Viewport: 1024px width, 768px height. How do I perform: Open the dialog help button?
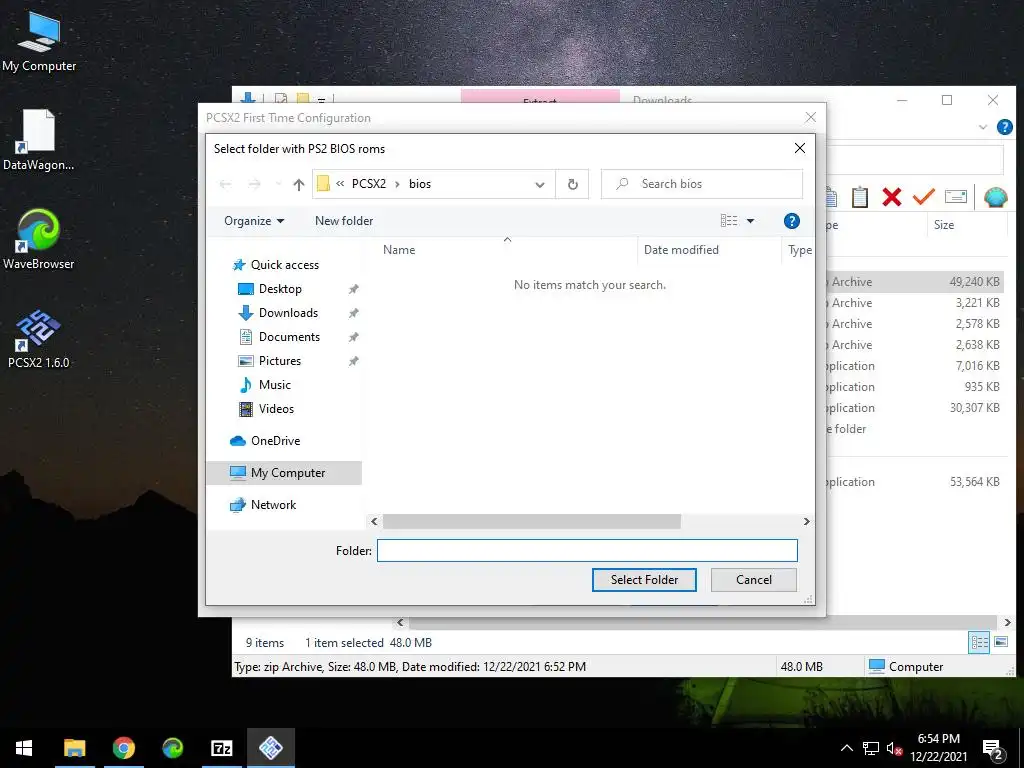pos(792,221)
